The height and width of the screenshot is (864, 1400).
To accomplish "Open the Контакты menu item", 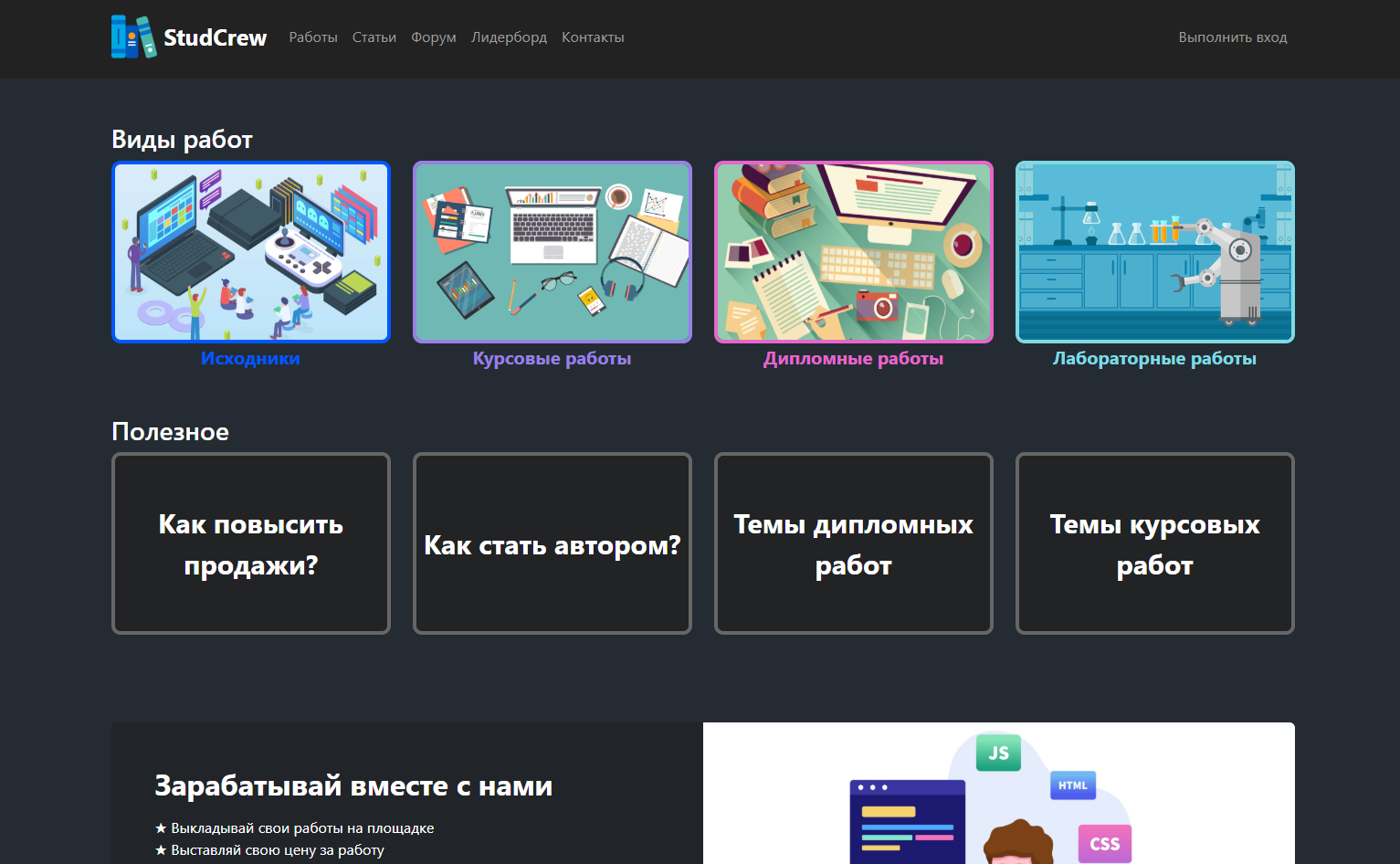I will pyautogui.click(x=593, y=37).
